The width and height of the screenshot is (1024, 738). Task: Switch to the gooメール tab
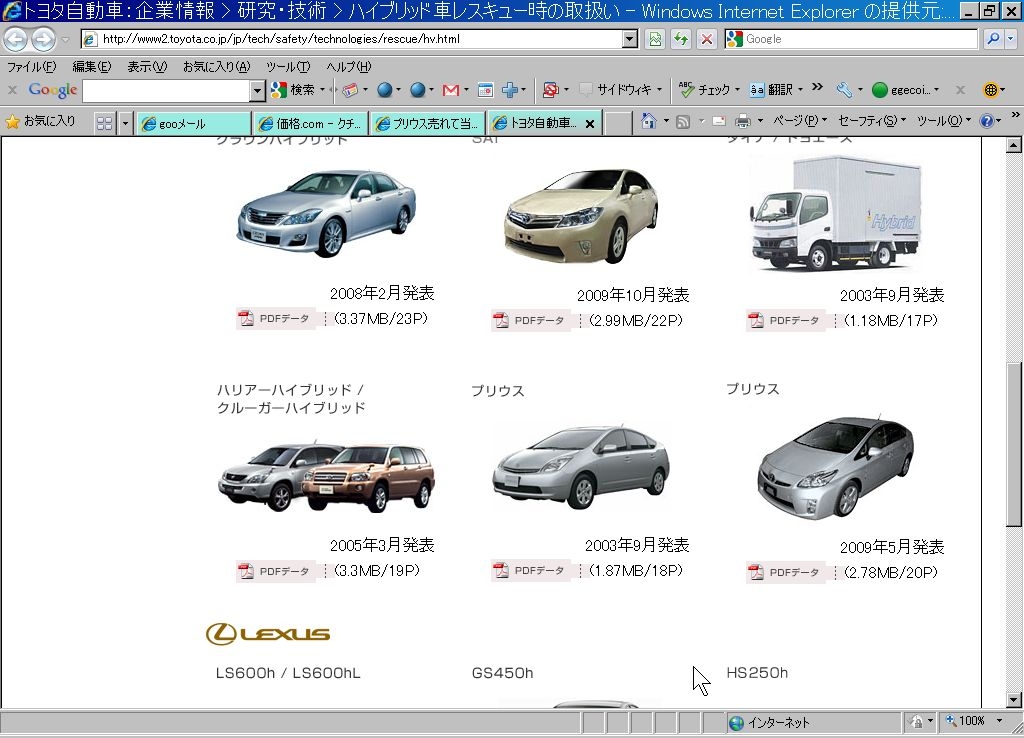click(194, 123)
